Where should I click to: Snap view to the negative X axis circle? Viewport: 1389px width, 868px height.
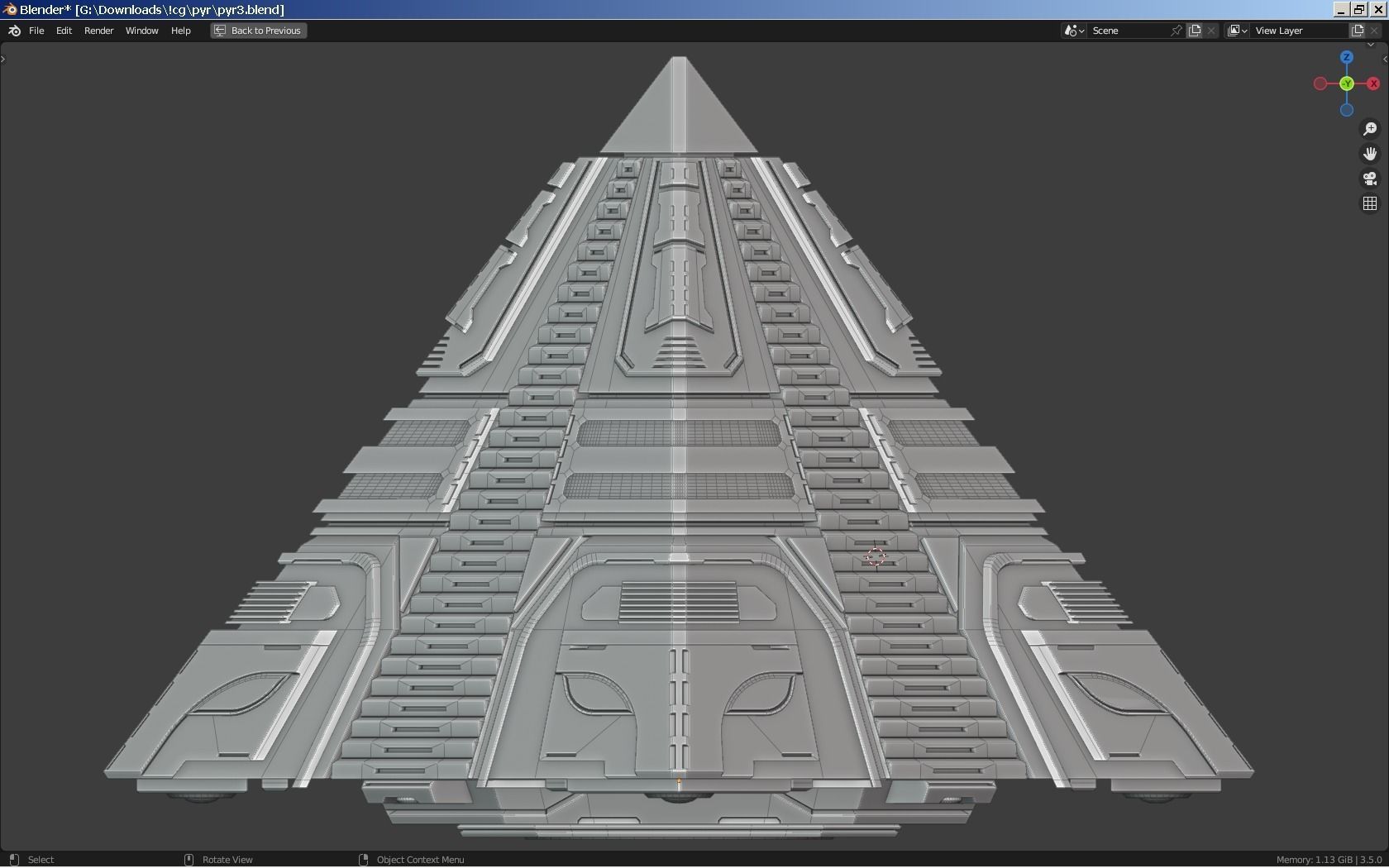click(x=1320, y=83)
